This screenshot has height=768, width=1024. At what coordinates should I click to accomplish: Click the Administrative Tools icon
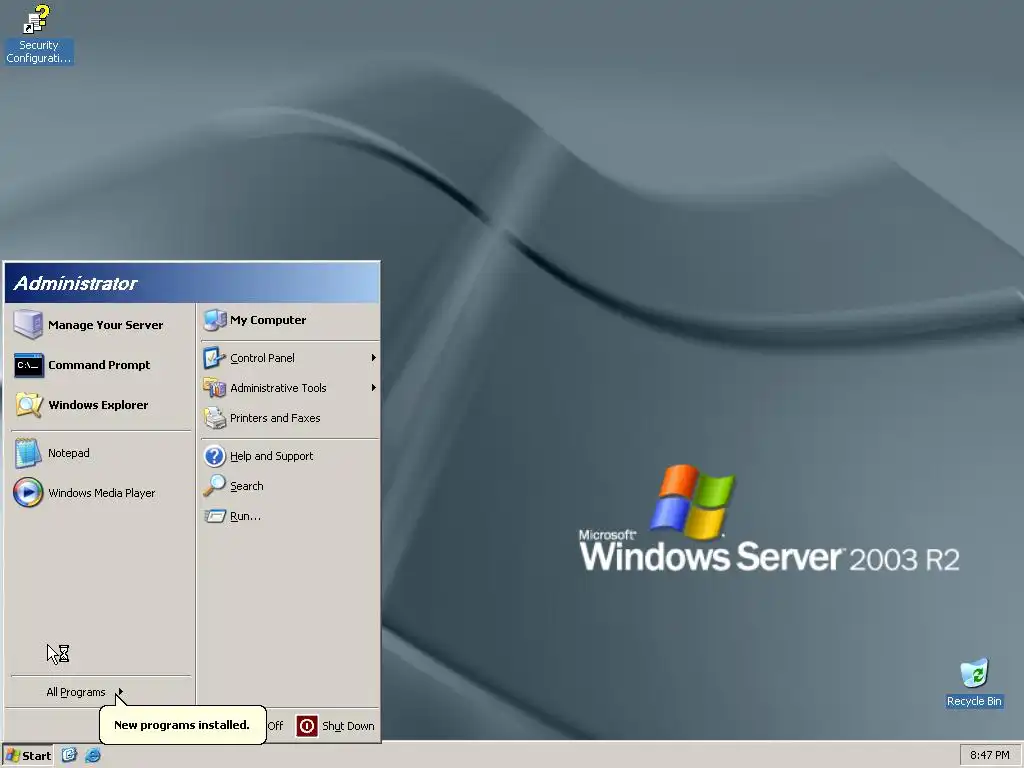pos(214,388)
